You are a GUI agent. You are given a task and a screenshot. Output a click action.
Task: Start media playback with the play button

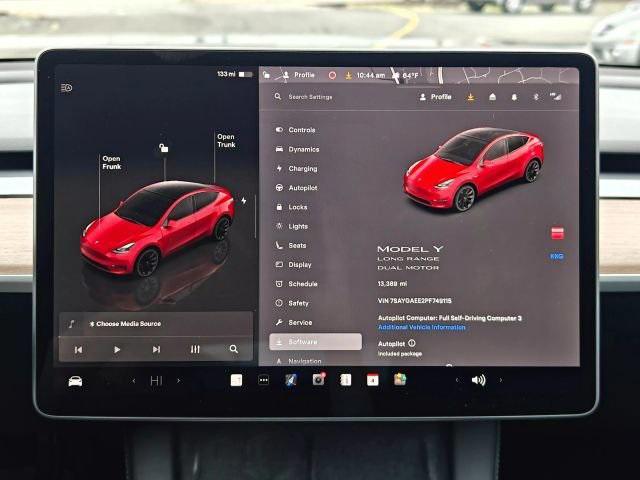point(117,349)
